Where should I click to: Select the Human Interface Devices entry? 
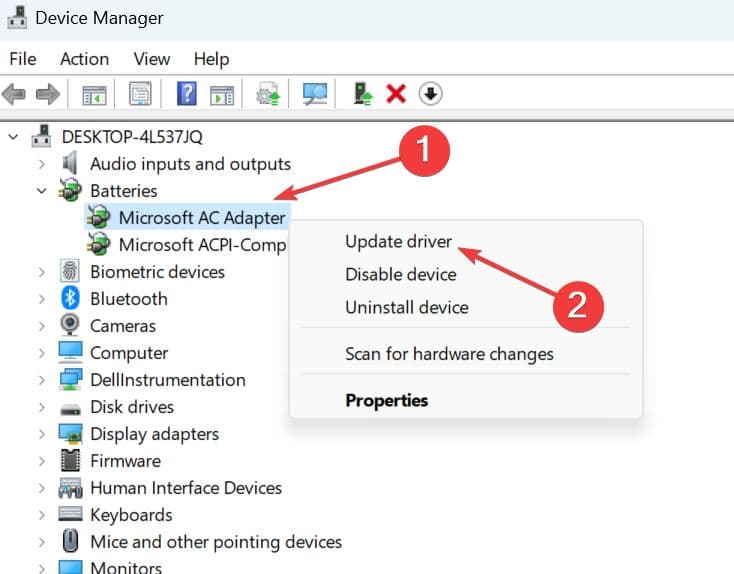(x=185, y=488)
